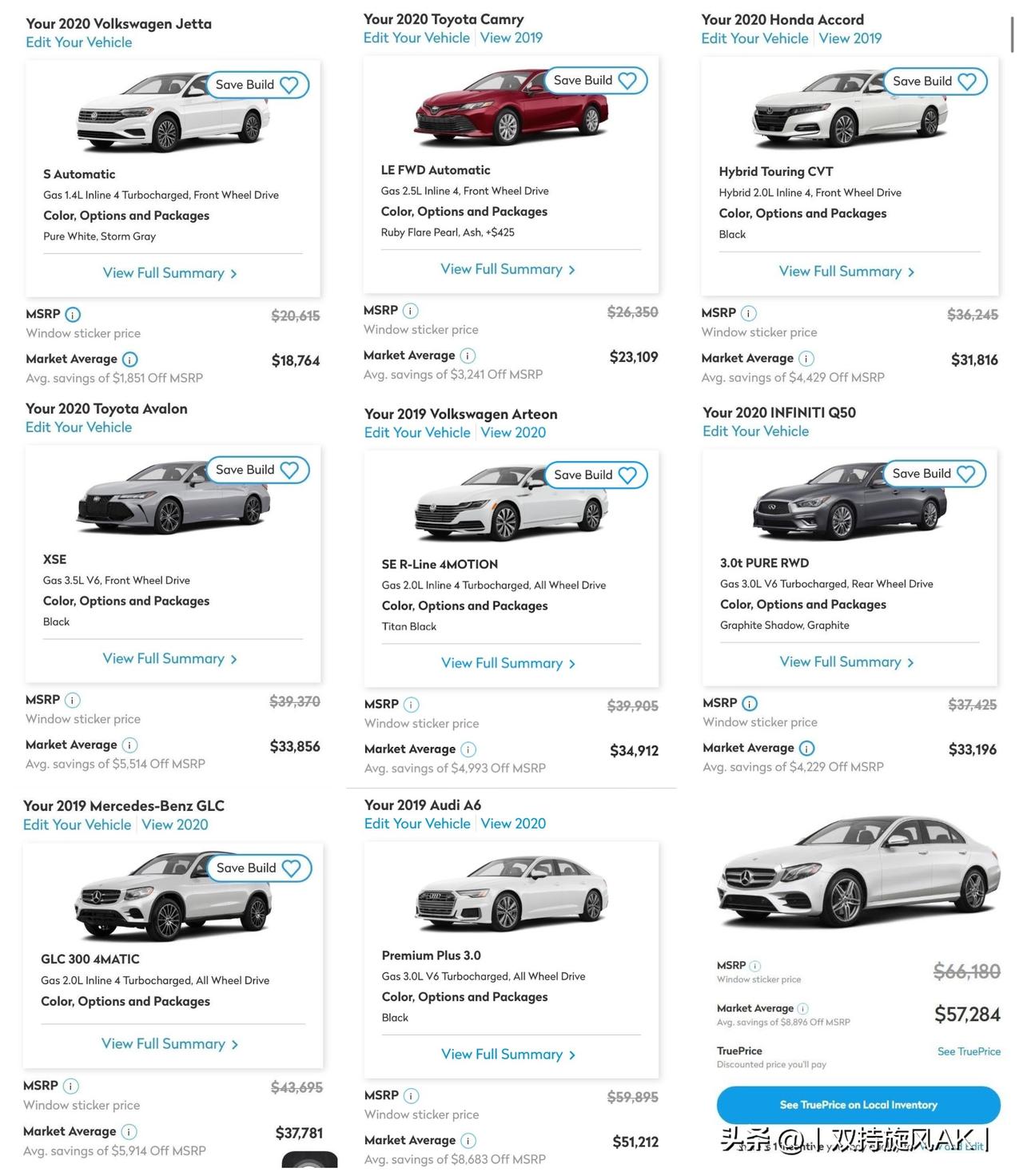Click Market Average info icon for Toyota Camry

pyautogui.click(x=468, y=356)
